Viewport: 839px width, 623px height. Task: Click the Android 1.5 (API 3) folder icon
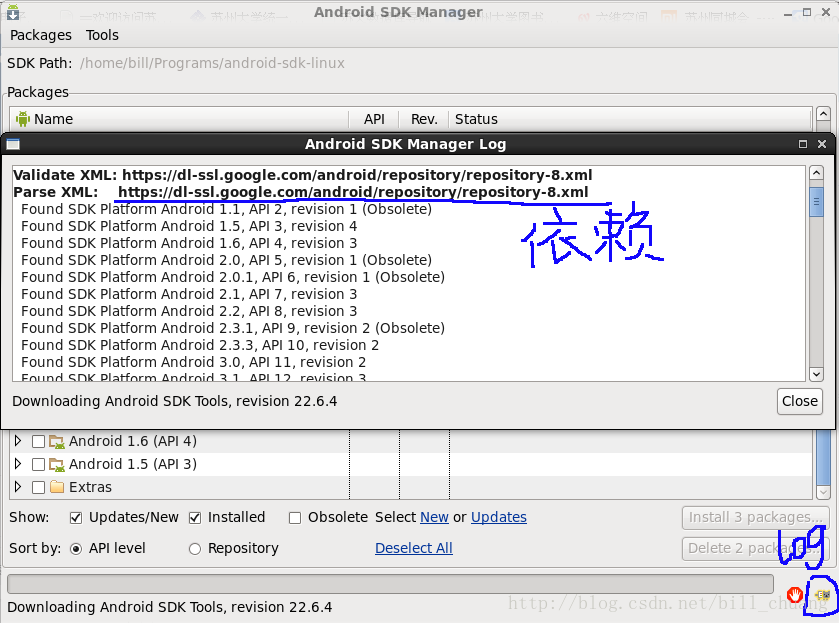pyautogui.click(x=57, y=465)
